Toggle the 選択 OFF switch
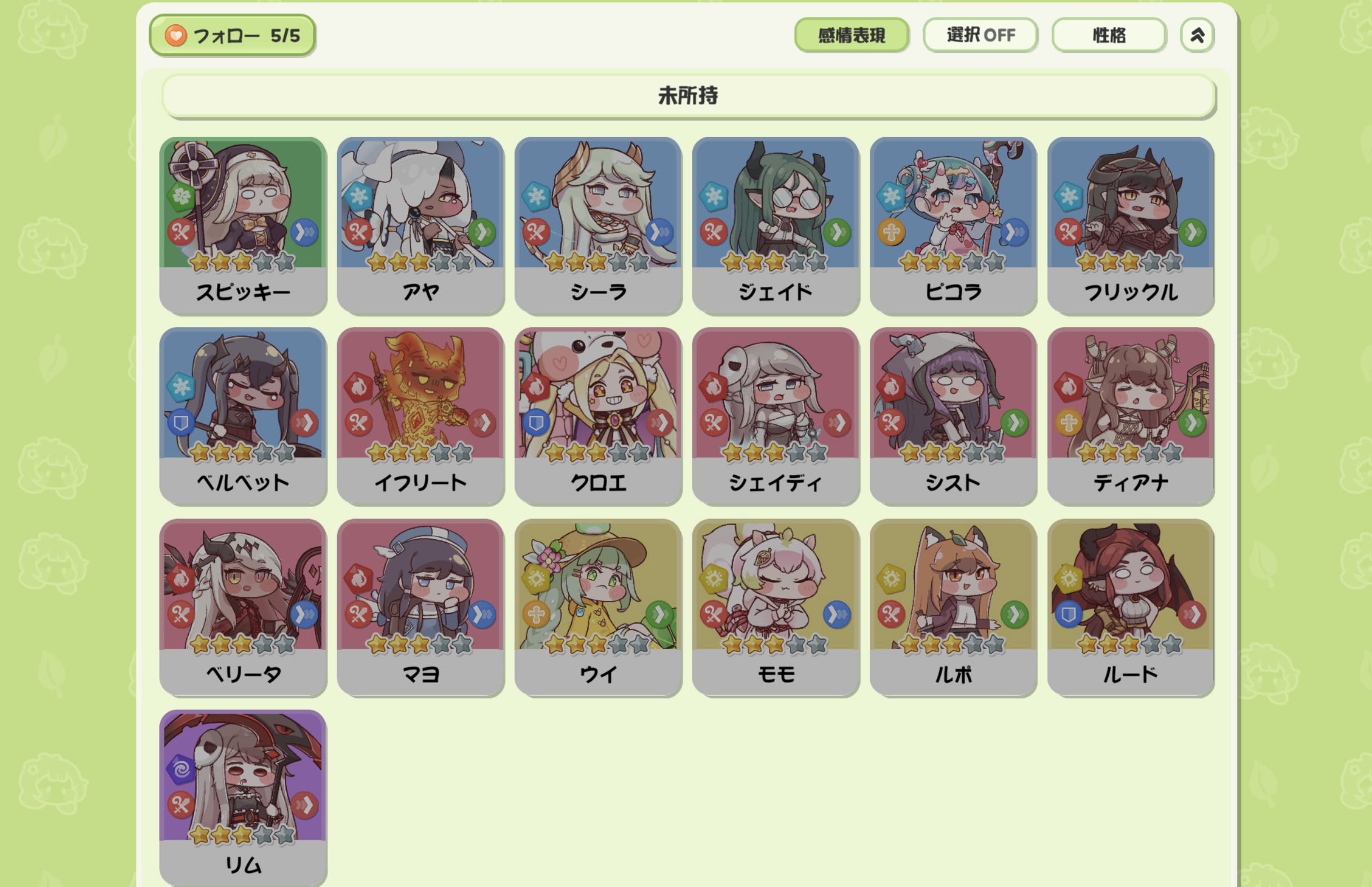The image size is (1372, 887). [980, 35]
